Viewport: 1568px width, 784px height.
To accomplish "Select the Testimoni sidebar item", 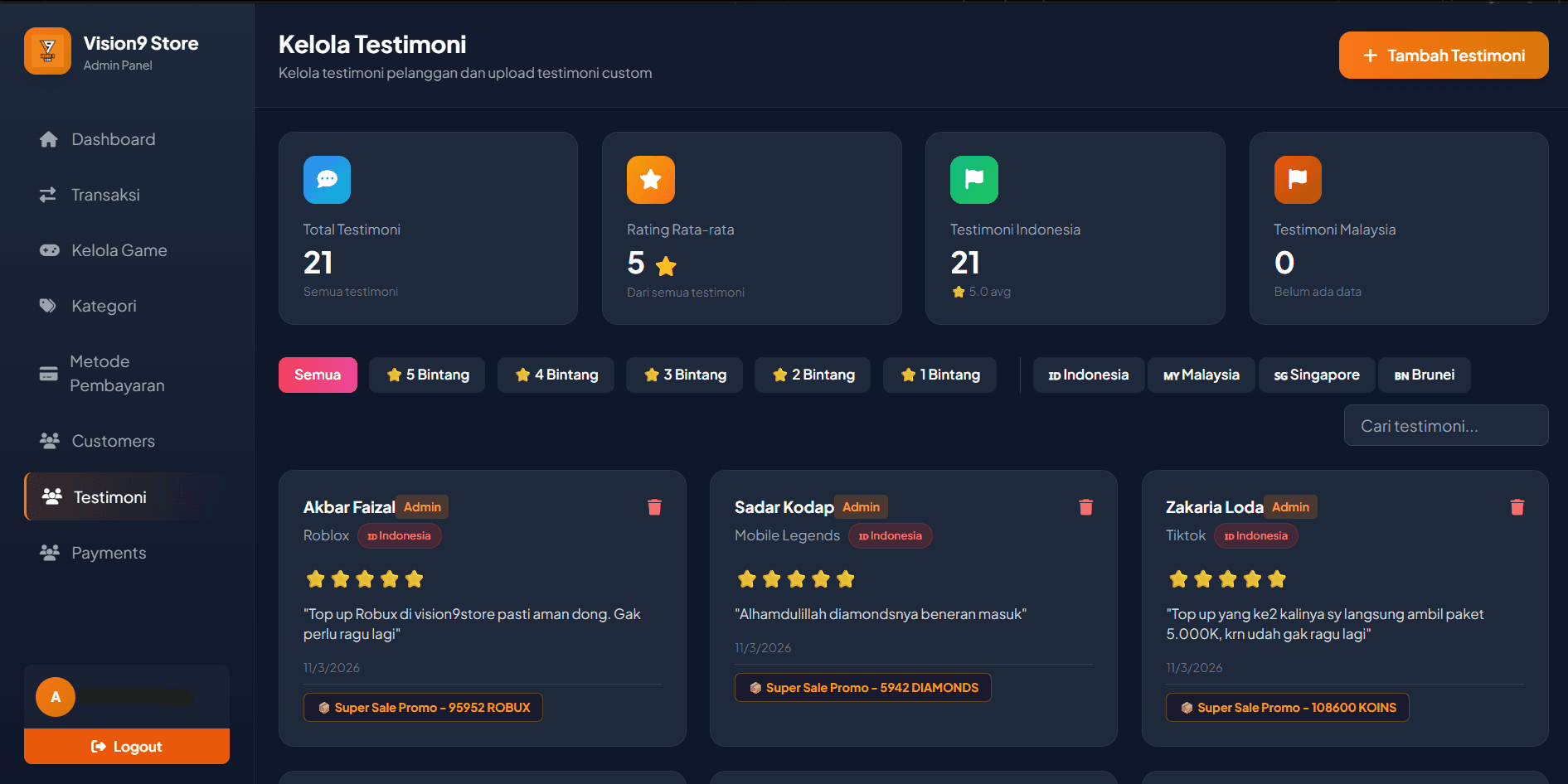I will pos(127,496).
